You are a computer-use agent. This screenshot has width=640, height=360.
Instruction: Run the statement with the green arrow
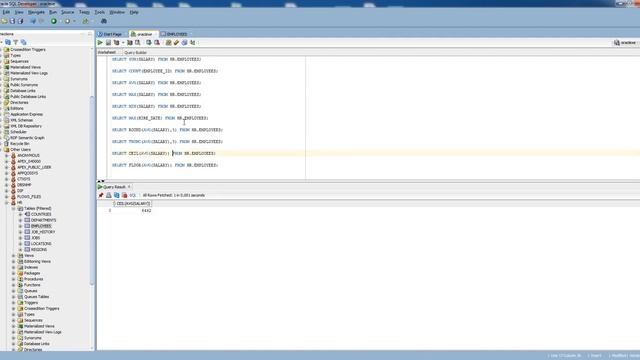(100, 42)
